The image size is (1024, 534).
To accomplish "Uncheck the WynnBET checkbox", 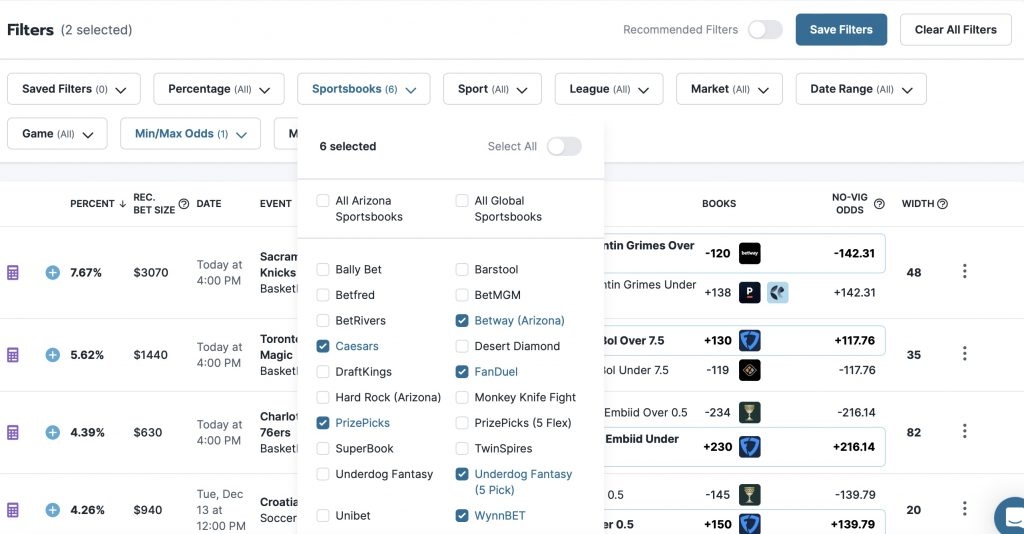I will (x=462, y=516).
